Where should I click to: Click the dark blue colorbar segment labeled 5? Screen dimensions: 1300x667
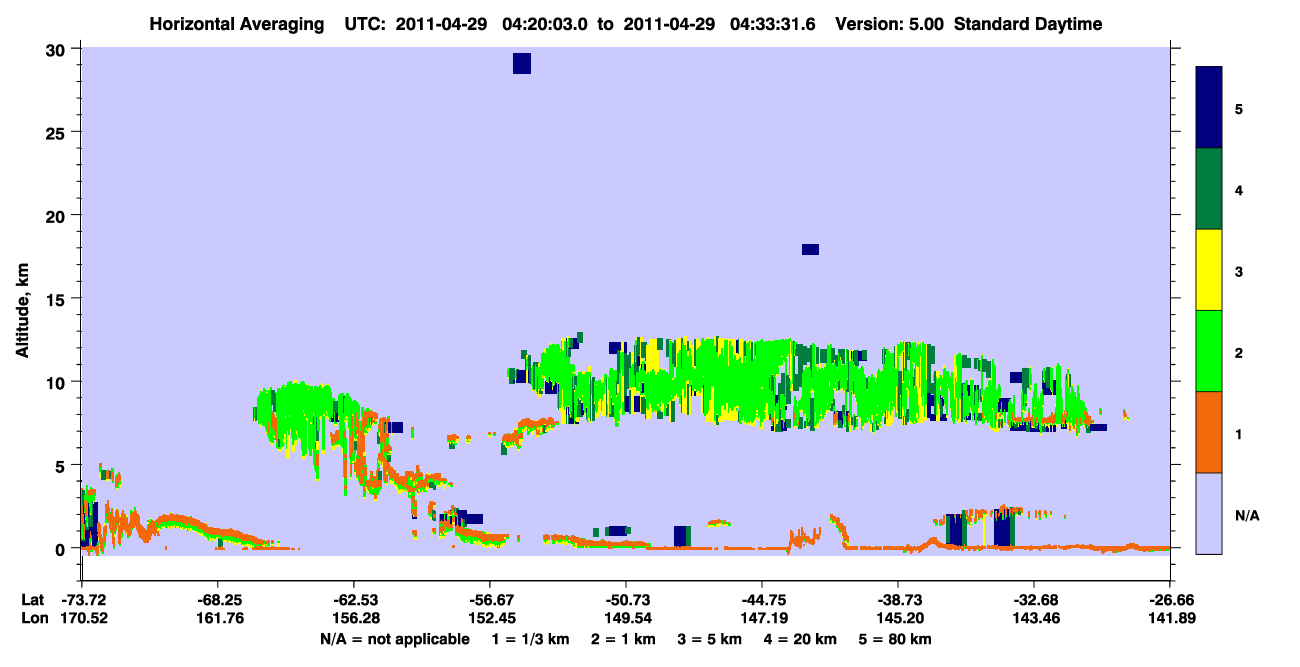[x=1209, y=108]
